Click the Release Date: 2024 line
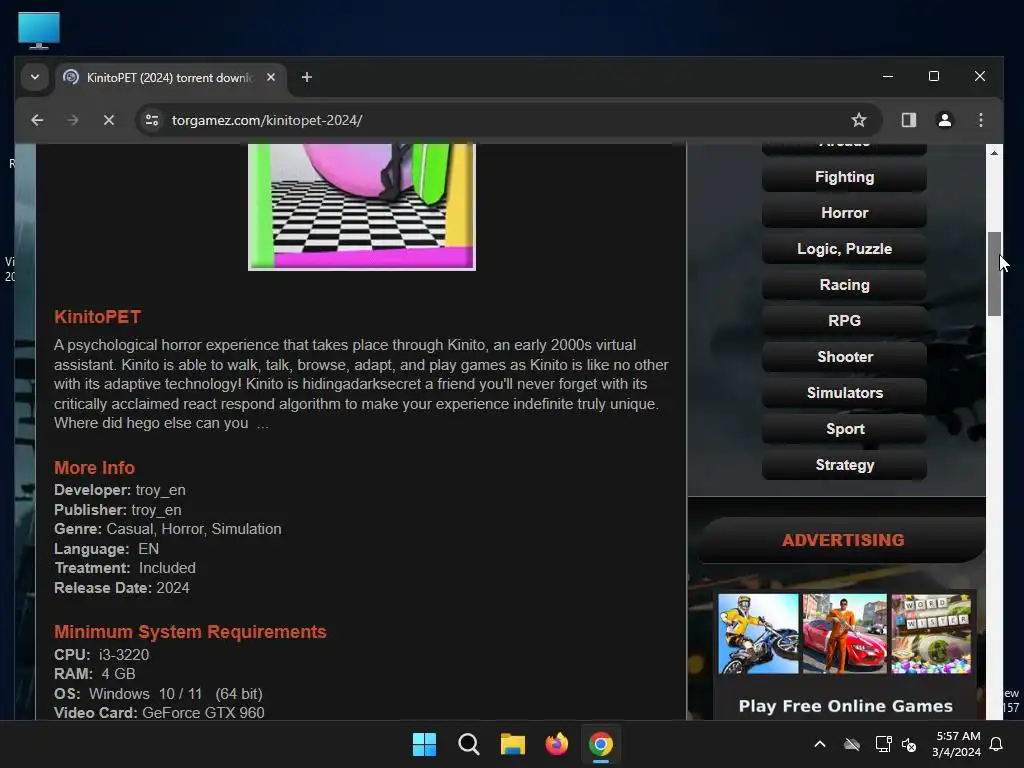 [121, 588]
